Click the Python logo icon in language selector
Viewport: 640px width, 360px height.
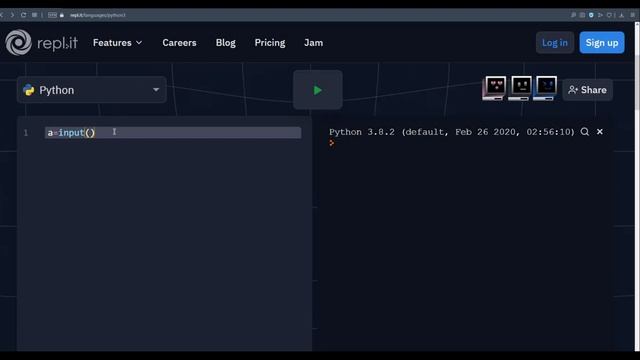29,90
